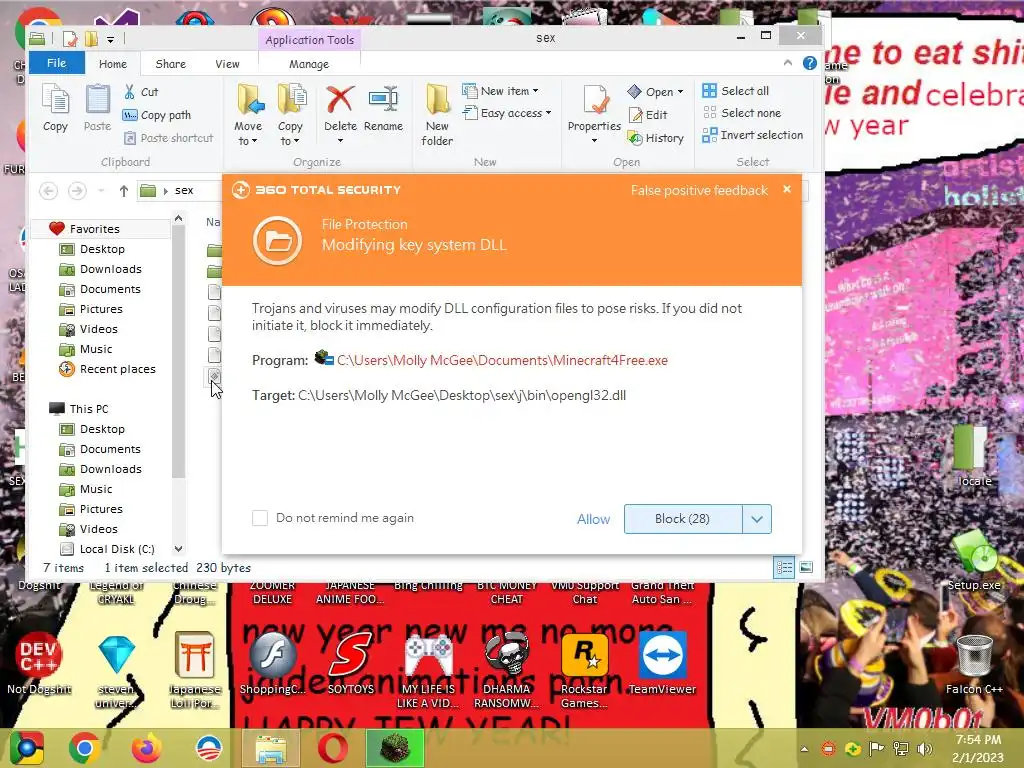Open SOYTOYS desktop shortcut
Viewport: 1024px width, 768px height.
[x=351, y=664]
